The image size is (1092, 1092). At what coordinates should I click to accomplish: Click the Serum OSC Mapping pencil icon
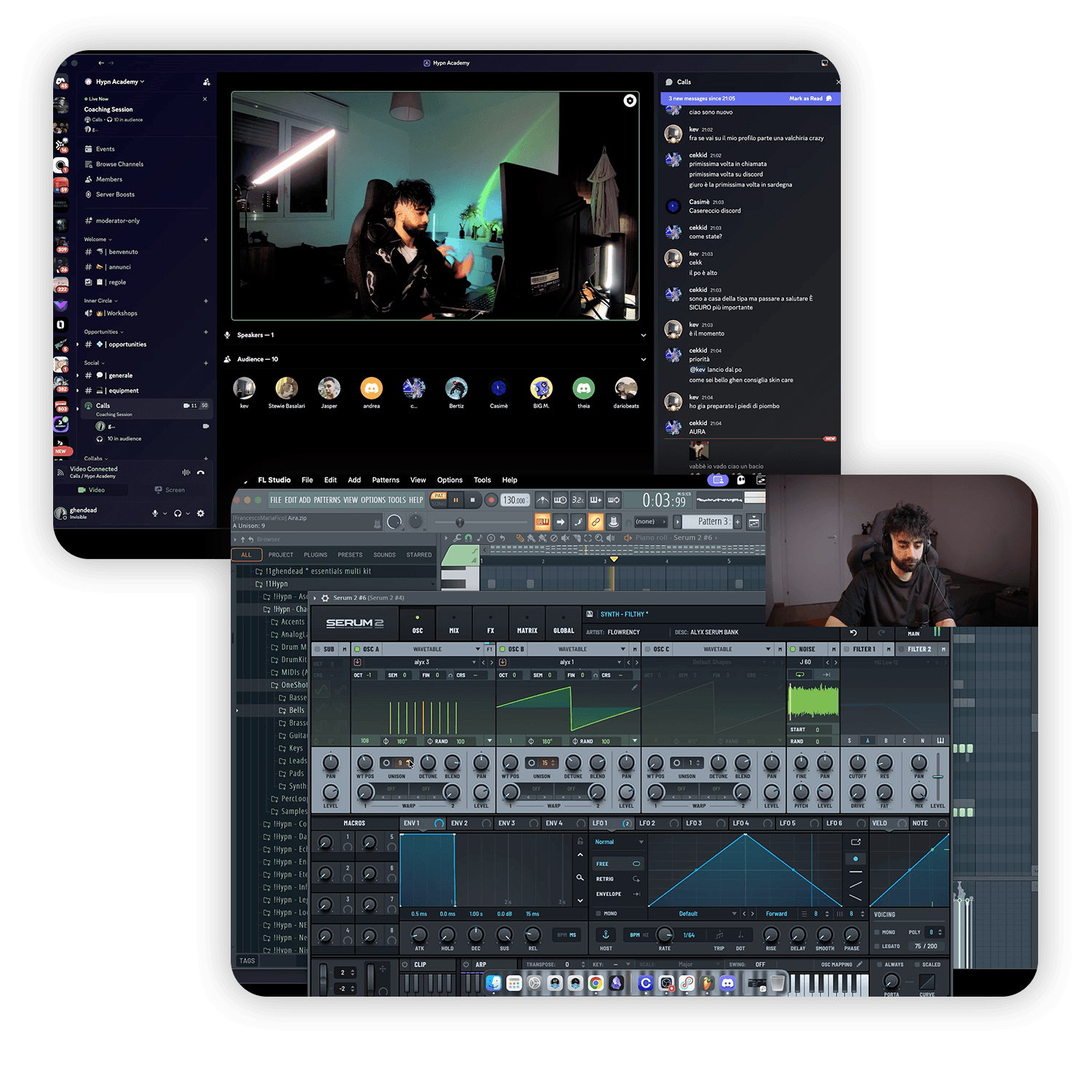859,964
